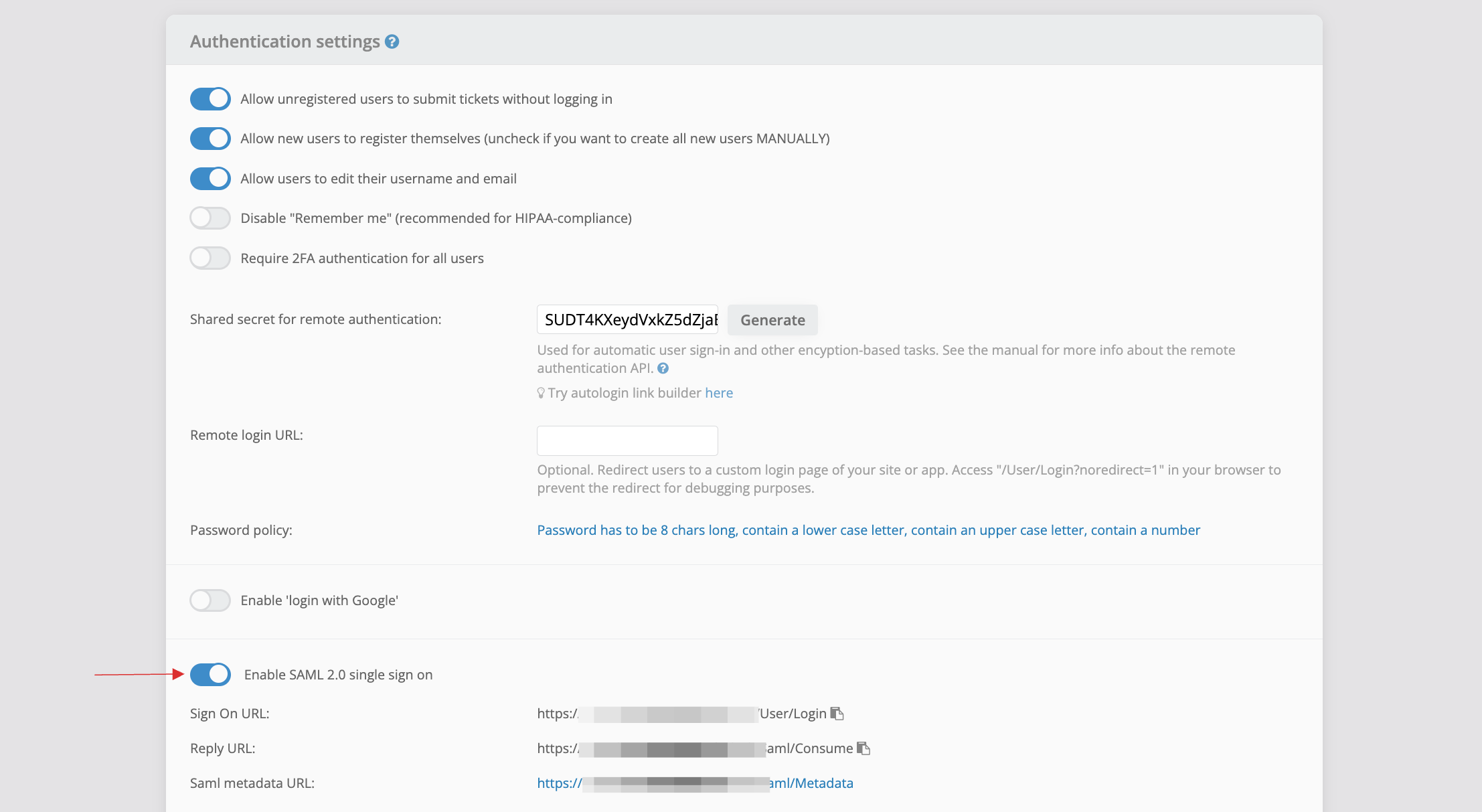Open help icon next to Authentication settings
1482x812 pixels.
392,42
